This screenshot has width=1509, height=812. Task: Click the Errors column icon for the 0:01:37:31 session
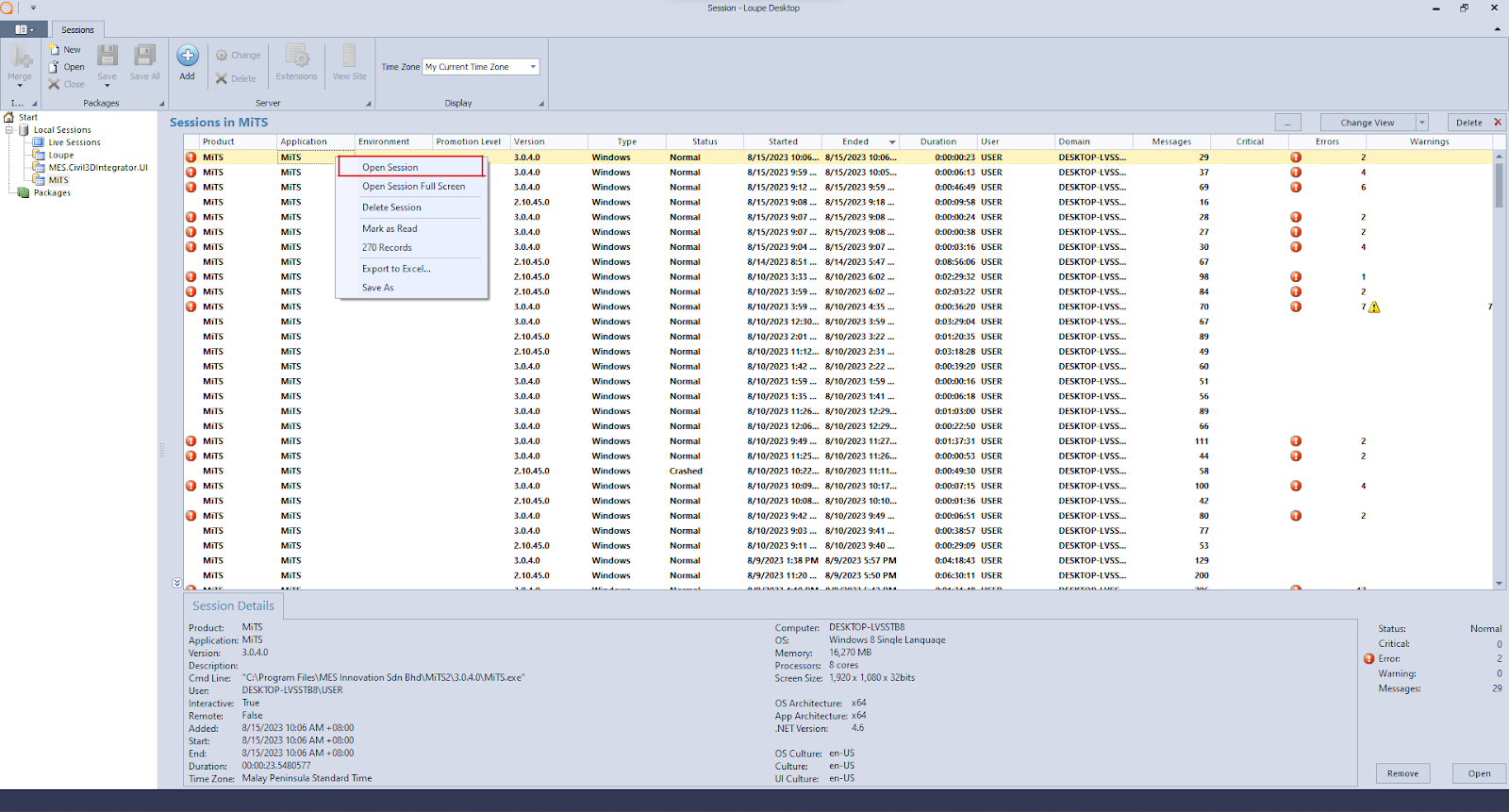[1296, 441]
